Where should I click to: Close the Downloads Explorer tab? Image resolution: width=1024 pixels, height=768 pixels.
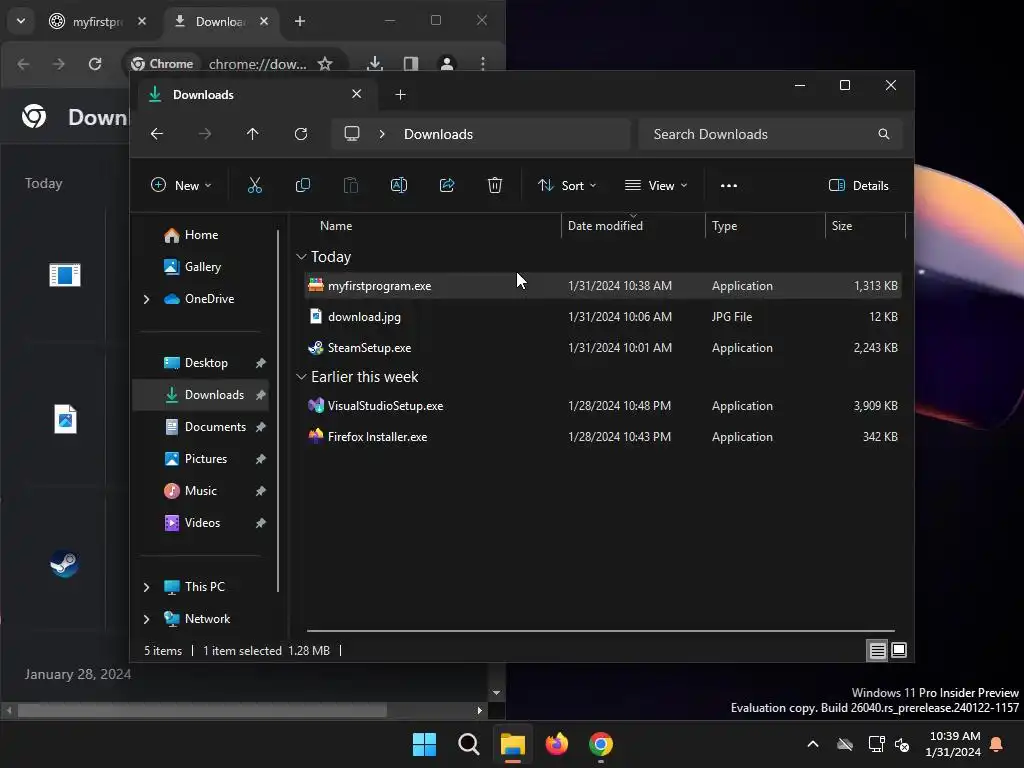[357, 94]
